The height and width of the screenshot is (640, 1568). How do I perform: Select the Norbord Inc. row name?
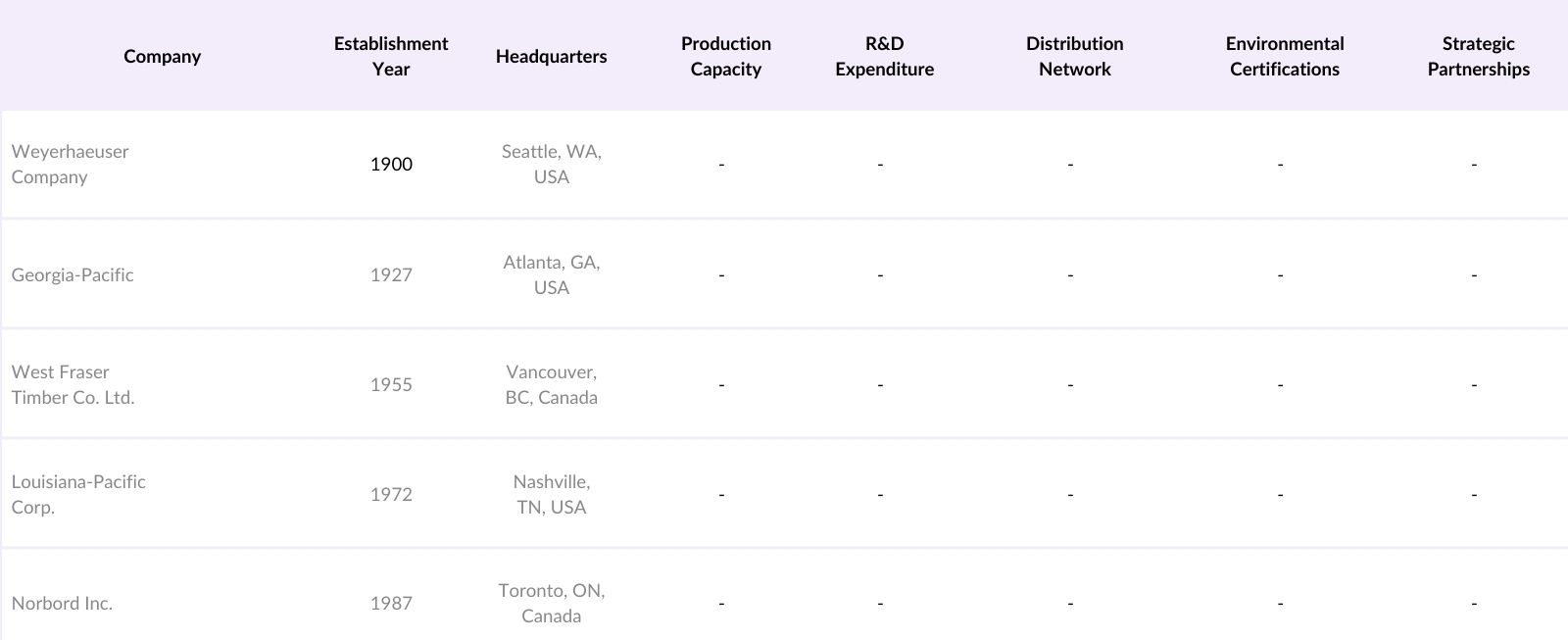62,604
